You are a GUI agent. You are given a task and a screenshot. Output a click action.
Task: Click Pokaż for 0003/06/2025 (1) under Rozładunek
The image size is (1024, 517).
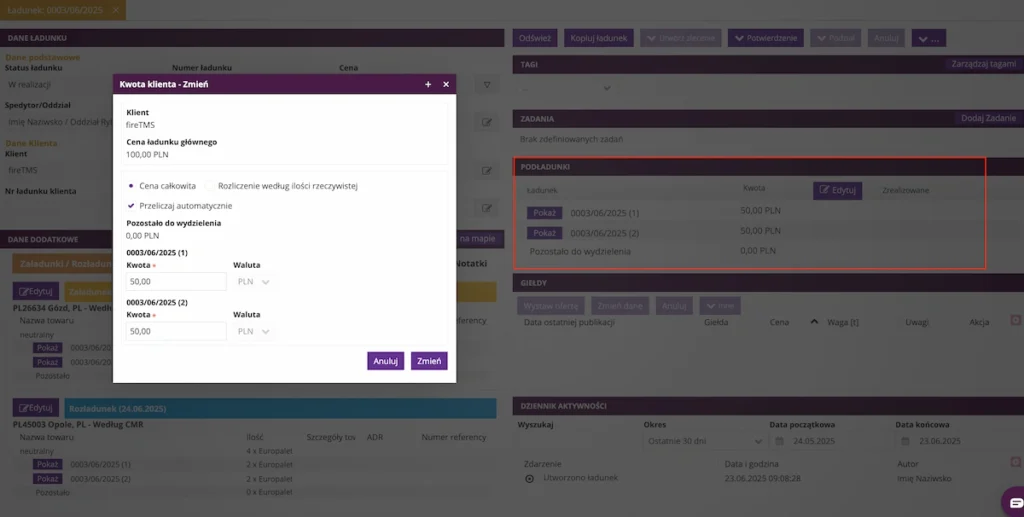(48, 465)
